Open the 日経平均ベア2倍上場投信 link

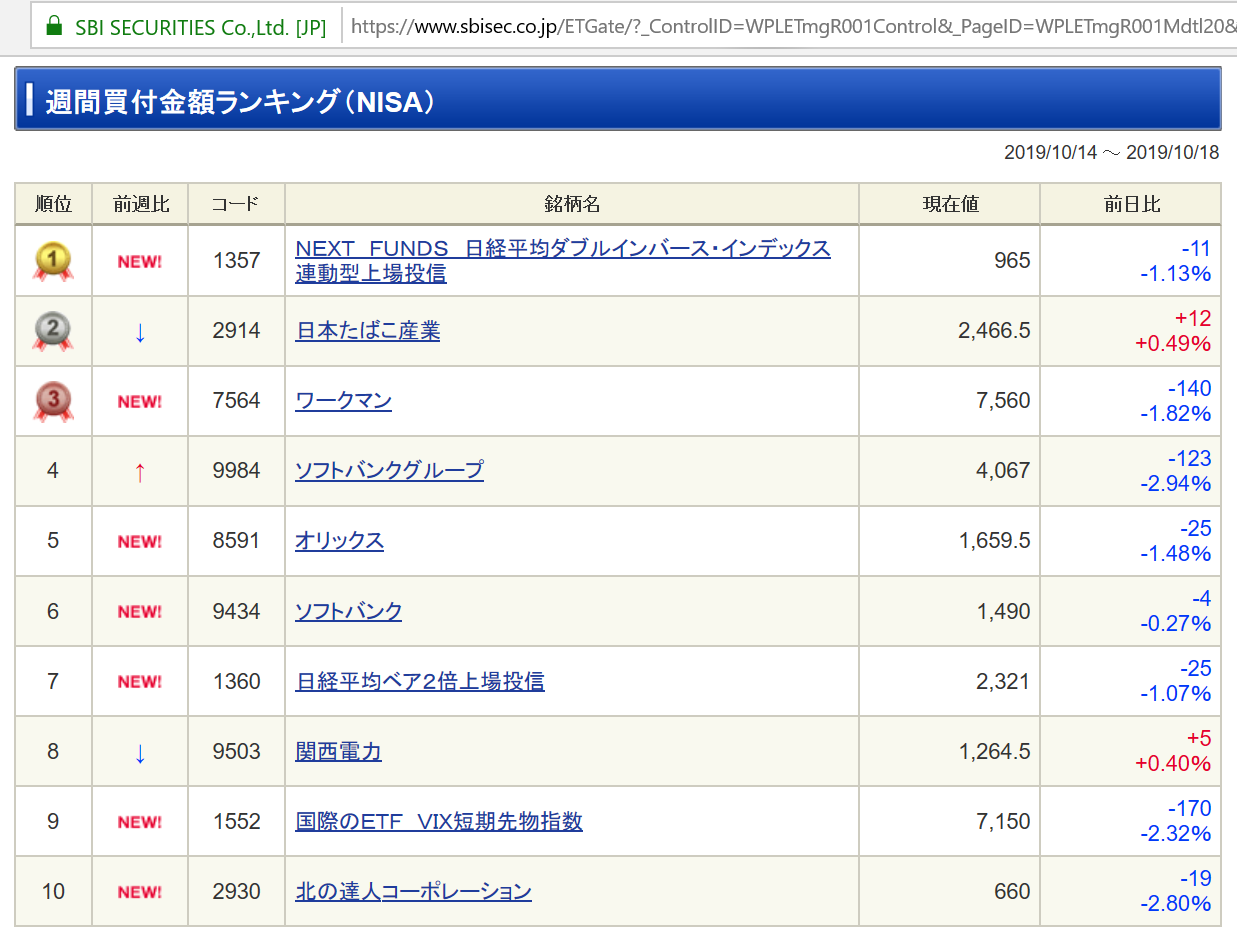tap(419, 681)
